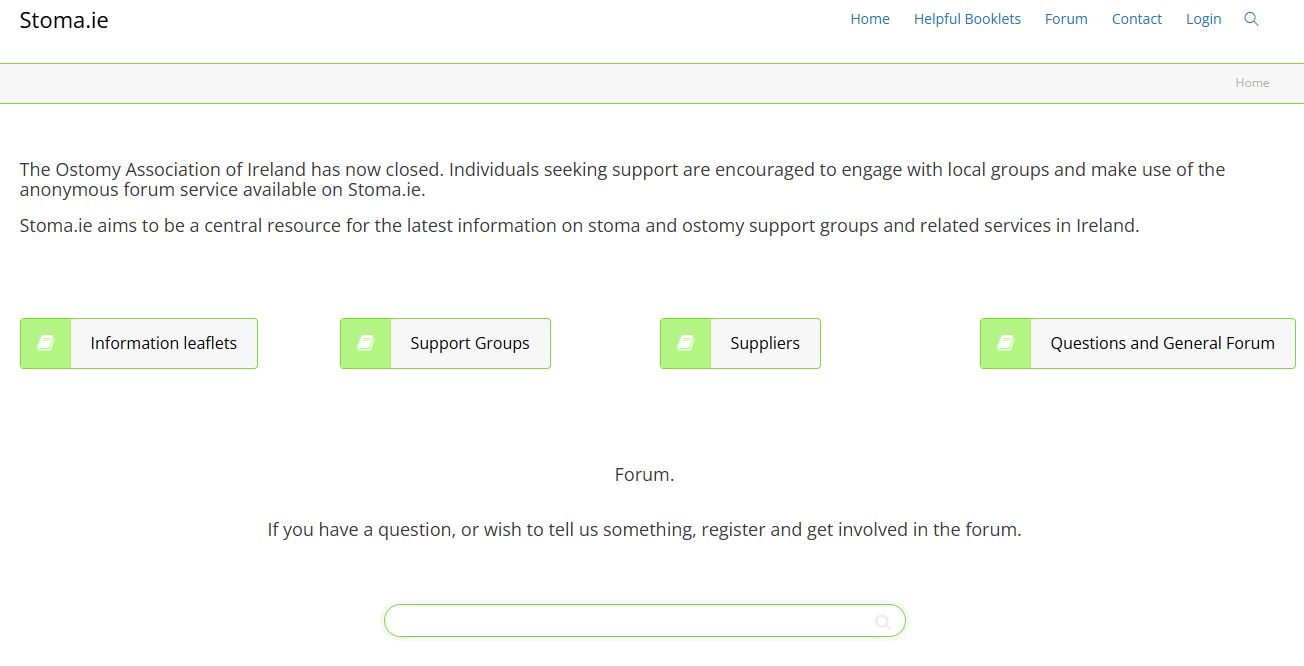
Task: Select Home in the navigation menu
Action: point(869,19)
